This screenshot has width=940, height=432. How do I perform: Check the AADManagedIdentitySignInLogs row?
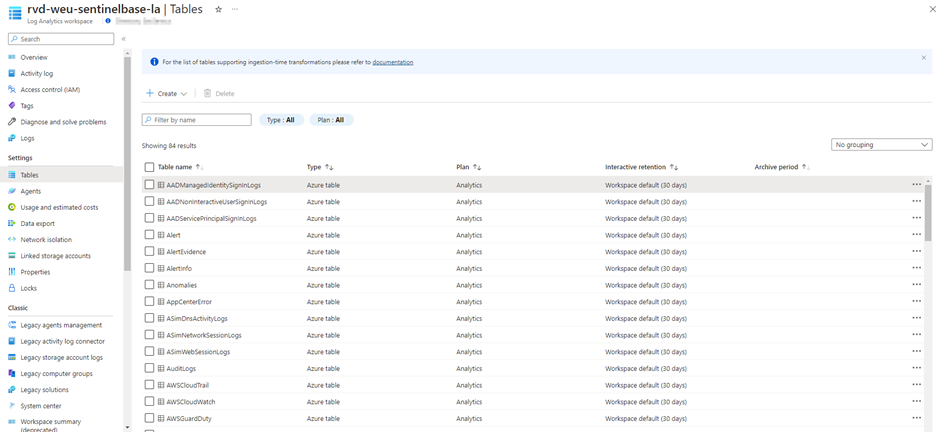(x=149, y=185)
